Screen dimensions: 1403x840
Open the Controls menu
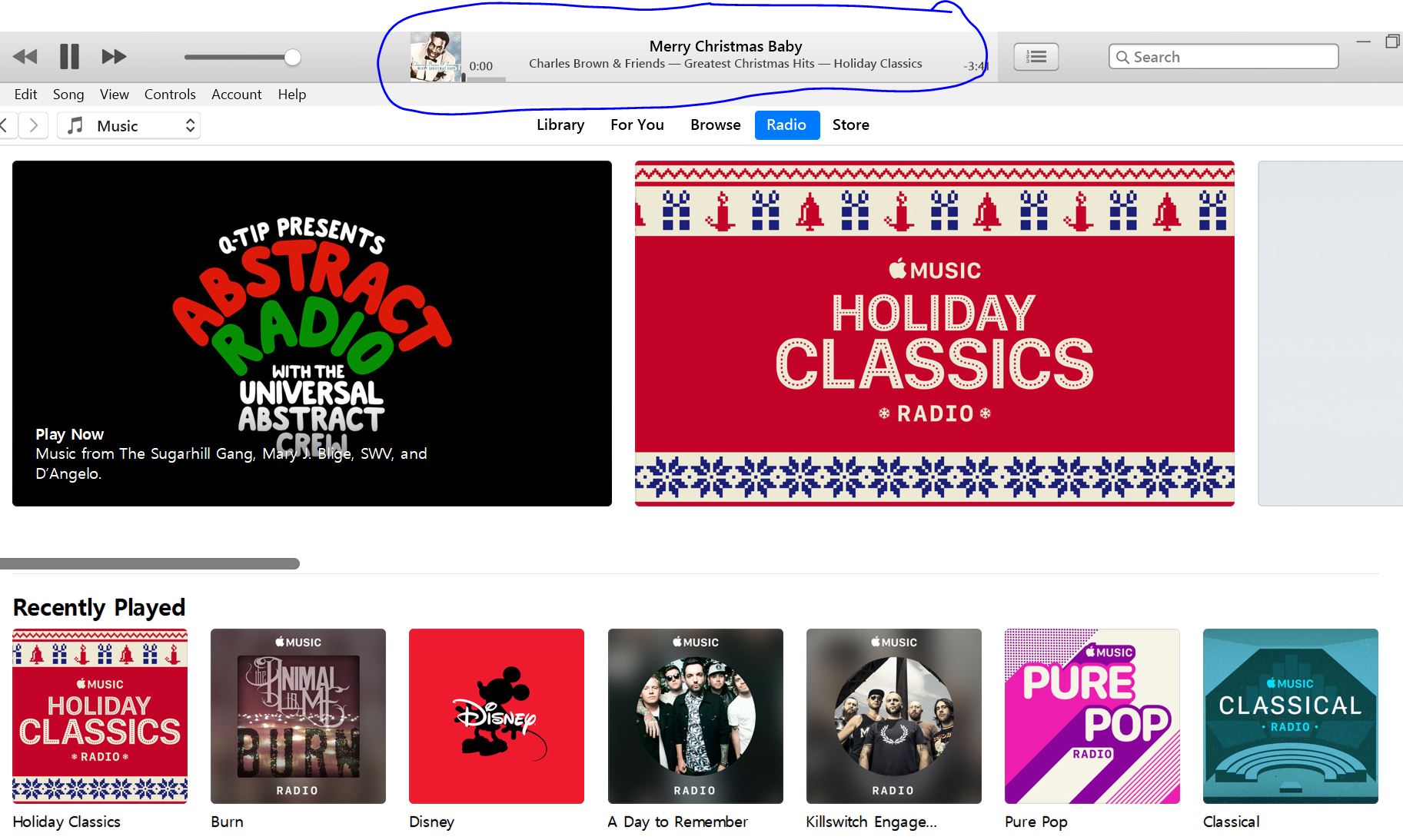170,94
